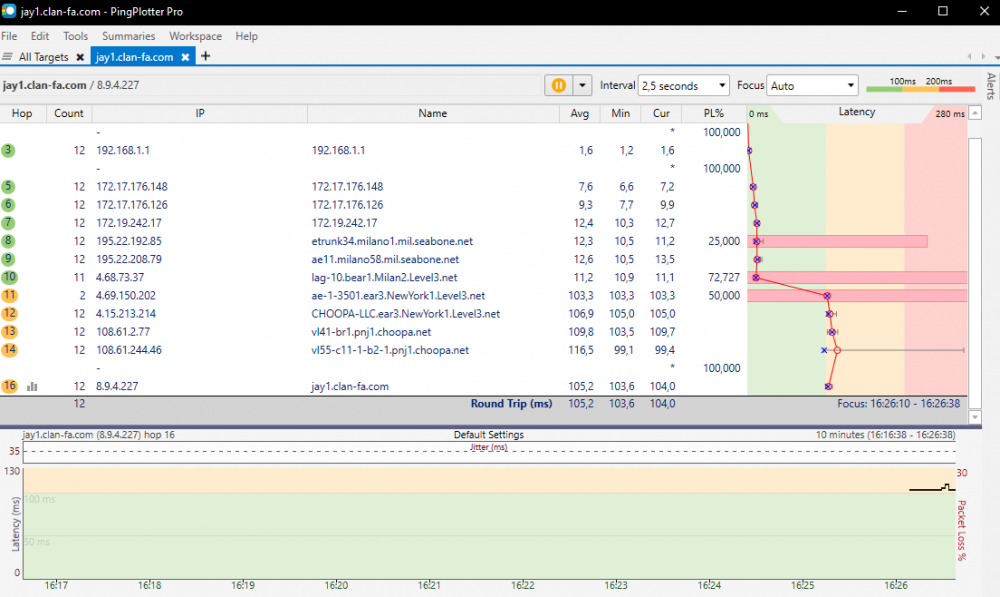The width and height of the screenshot is (1000, 597).
Task: Click the Min column header
Action: pos(620,113)
